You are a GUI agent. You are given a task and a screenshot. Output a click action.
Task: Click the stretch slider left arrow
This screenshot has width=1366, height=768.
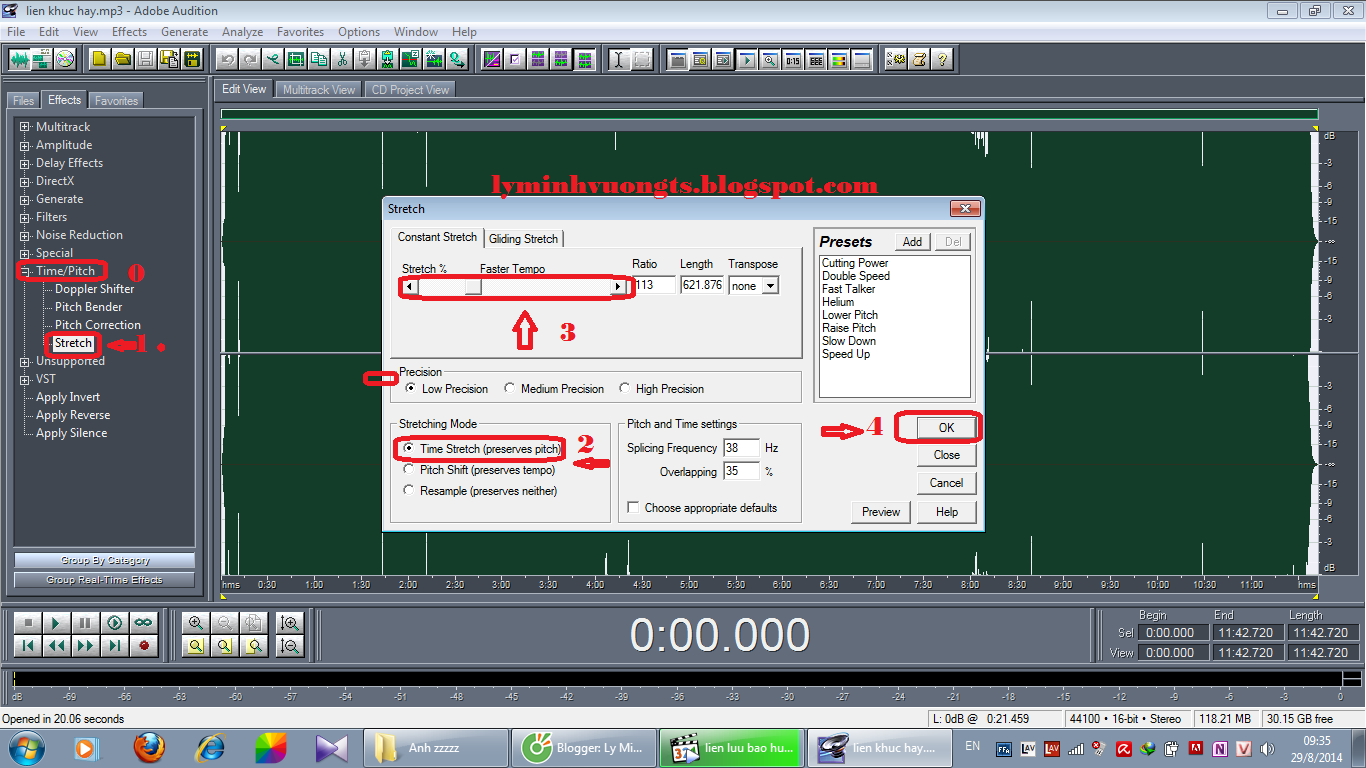pyautogui.click(x=409, y=287)
